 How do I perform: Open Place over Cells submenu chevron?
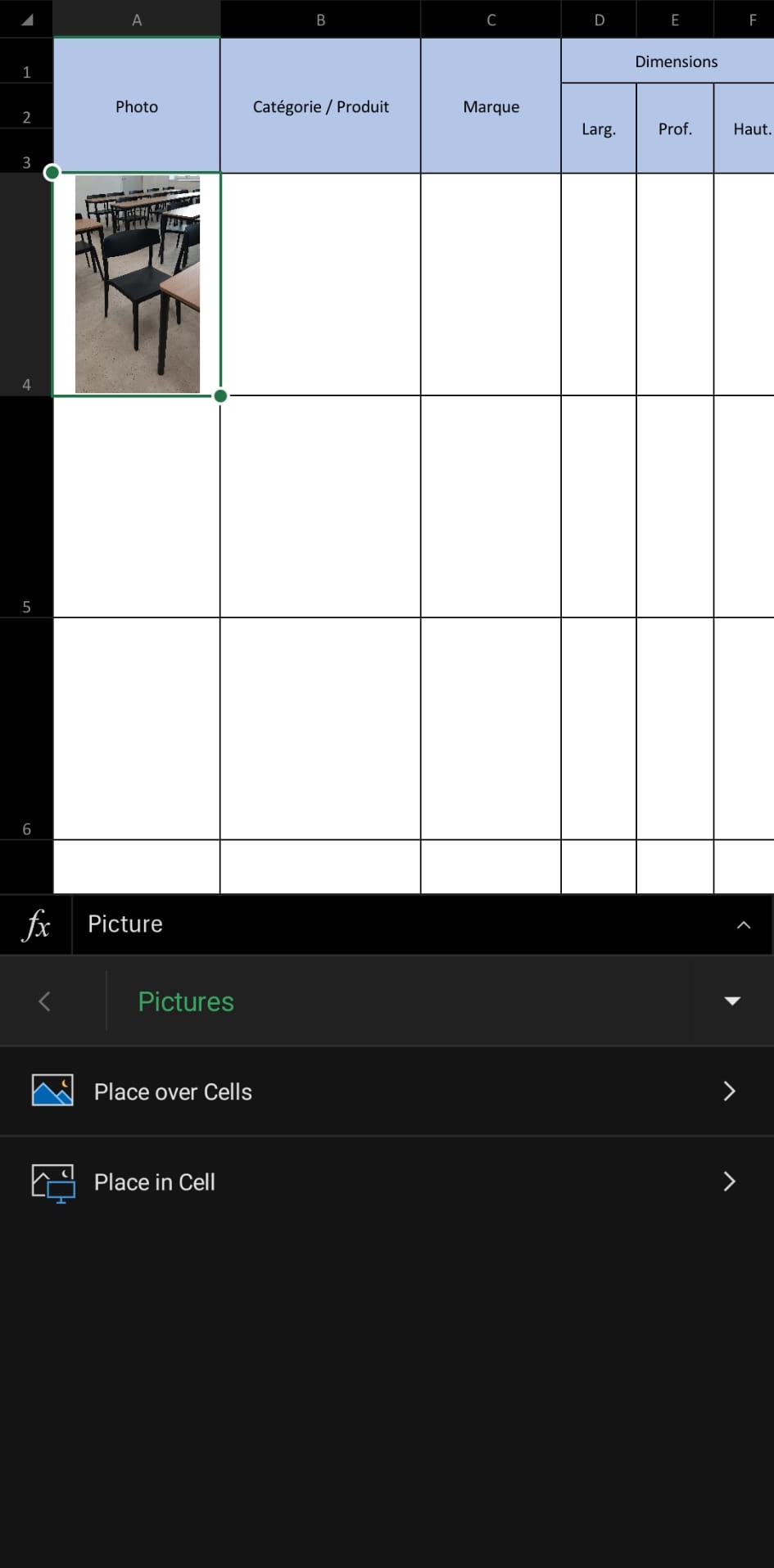pos(729,1091)
